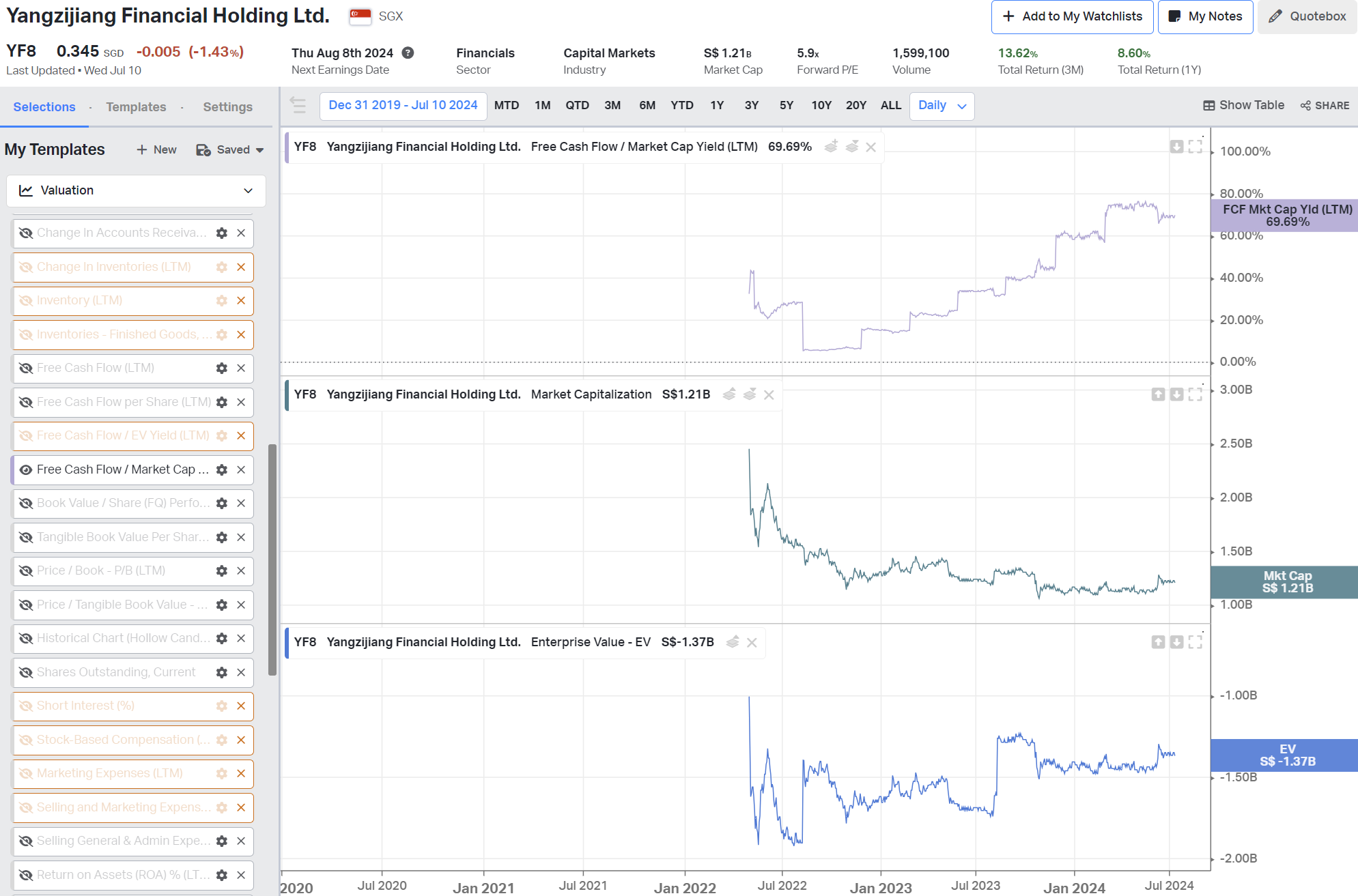1358x896 pixels.
Task: Select the 5Y time range
Action: [787, 106]
